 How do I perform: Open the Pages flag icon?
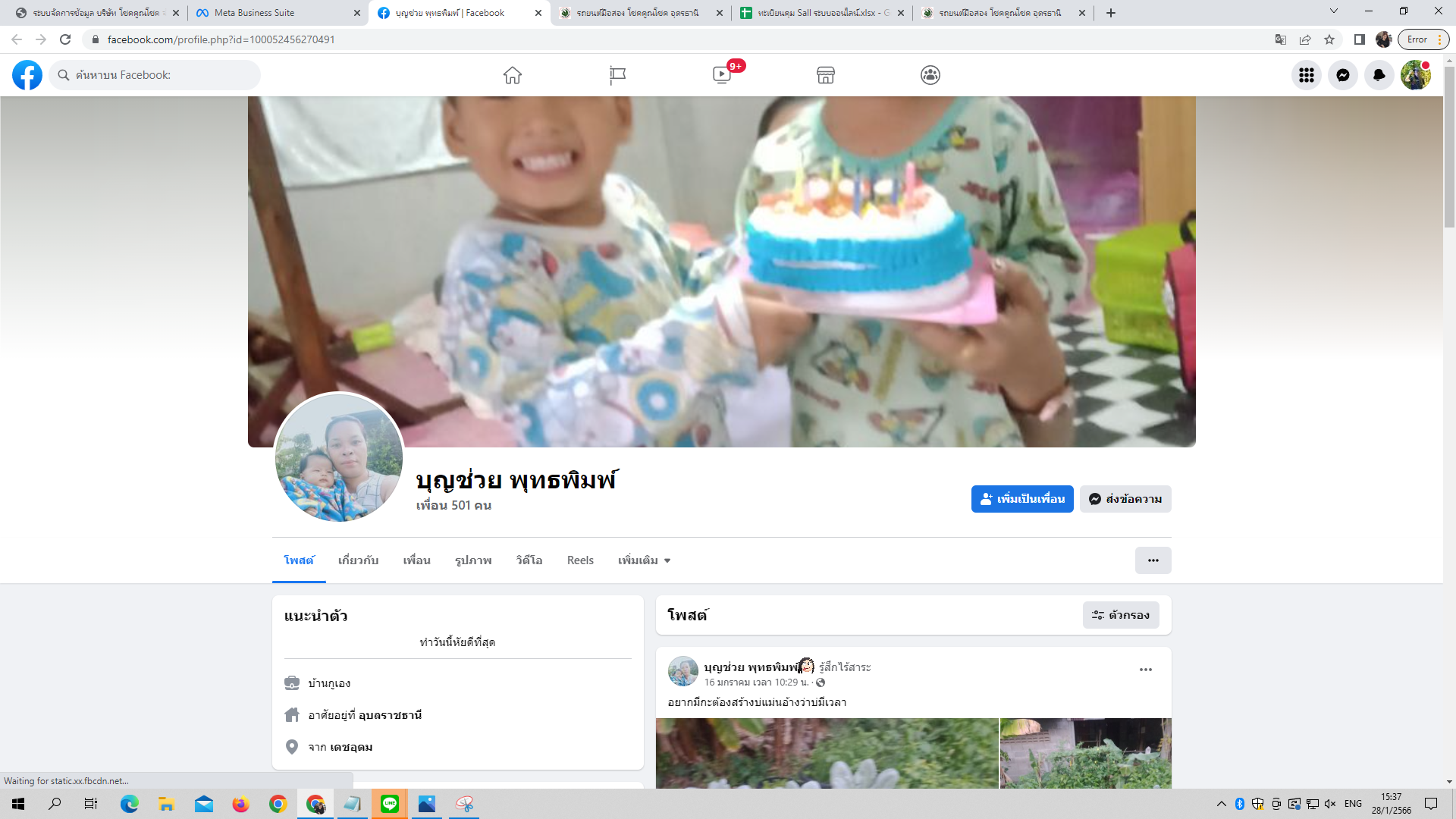(x=617, y=75)
